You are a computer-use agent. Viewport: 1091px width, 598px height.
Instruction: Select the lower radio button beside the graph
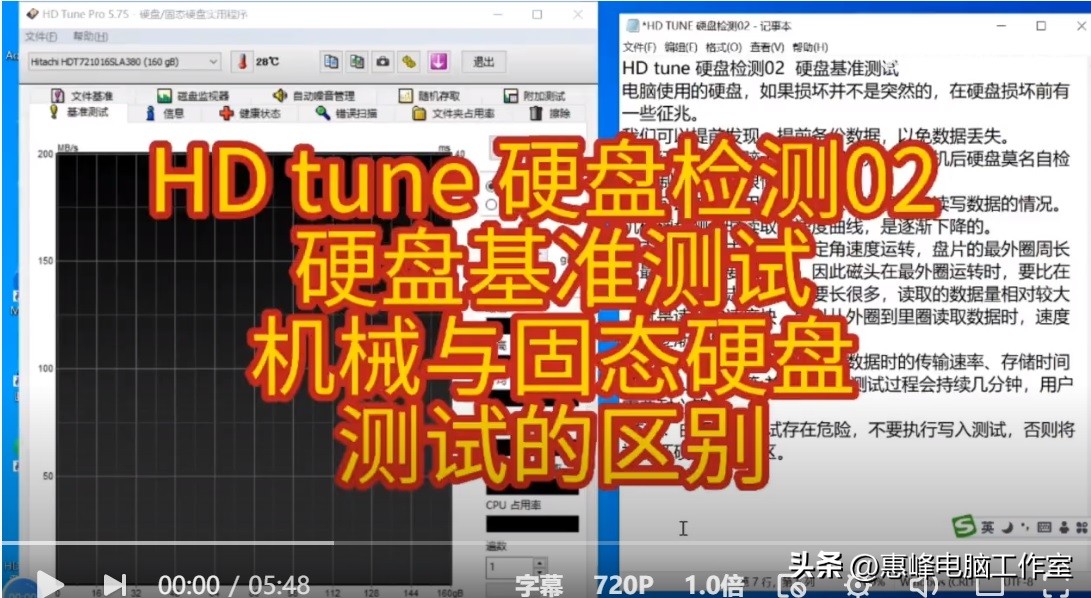click(490, 204)
